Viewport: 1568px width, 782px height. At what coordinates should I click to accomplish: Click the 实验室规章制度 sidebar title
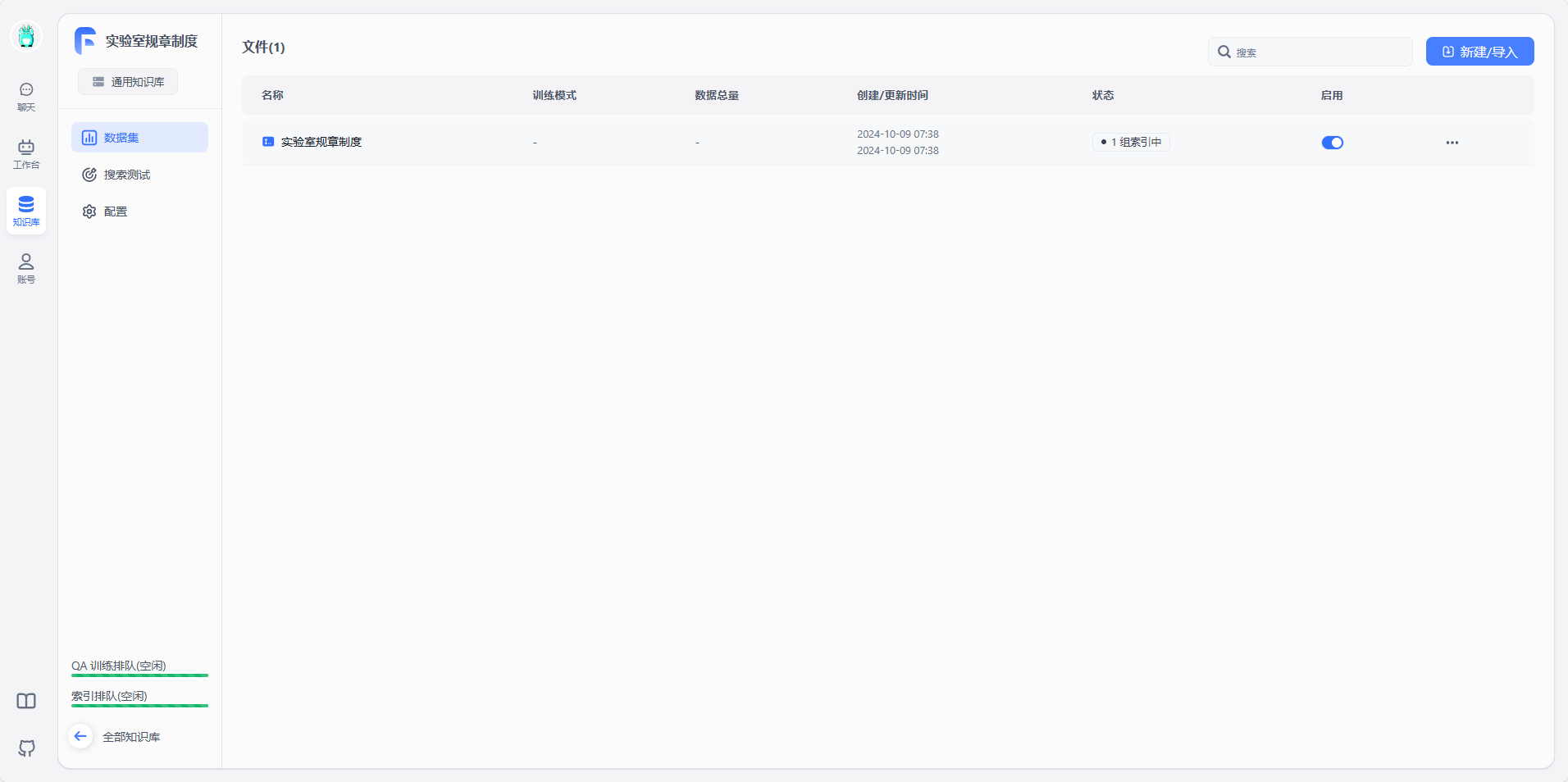(152, 41)
